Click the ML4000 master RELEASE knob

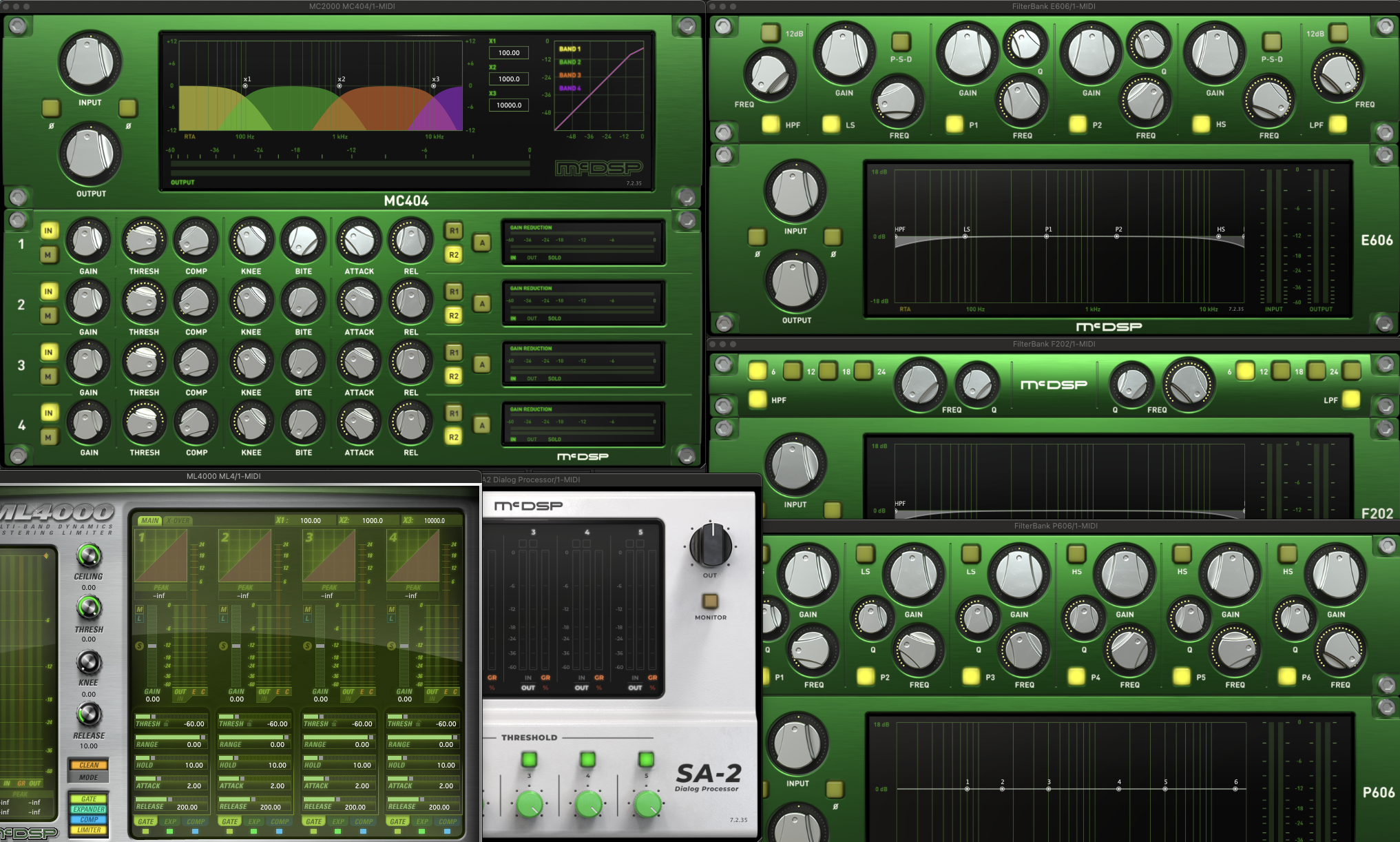click(x=89, y=715)
